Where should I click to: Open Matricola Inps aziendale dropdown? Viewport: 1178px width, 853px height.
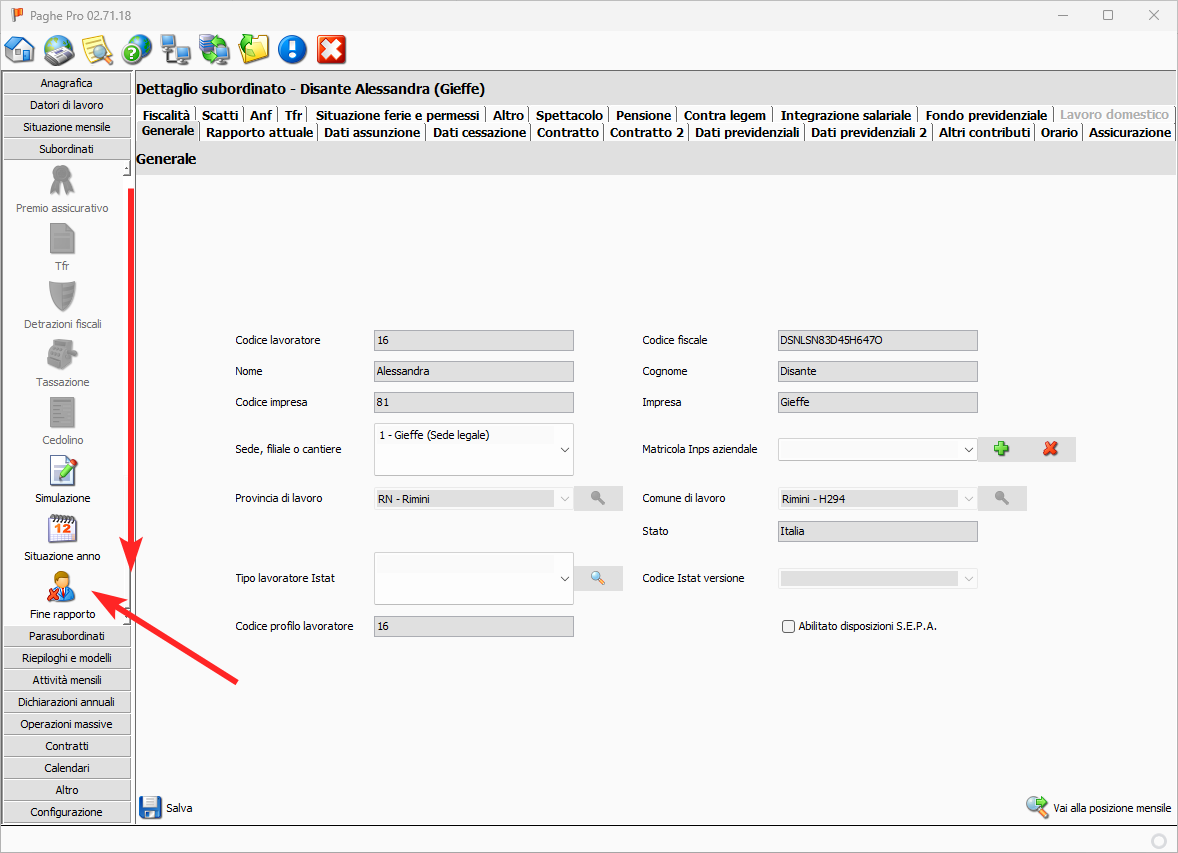tap(968, 450)
